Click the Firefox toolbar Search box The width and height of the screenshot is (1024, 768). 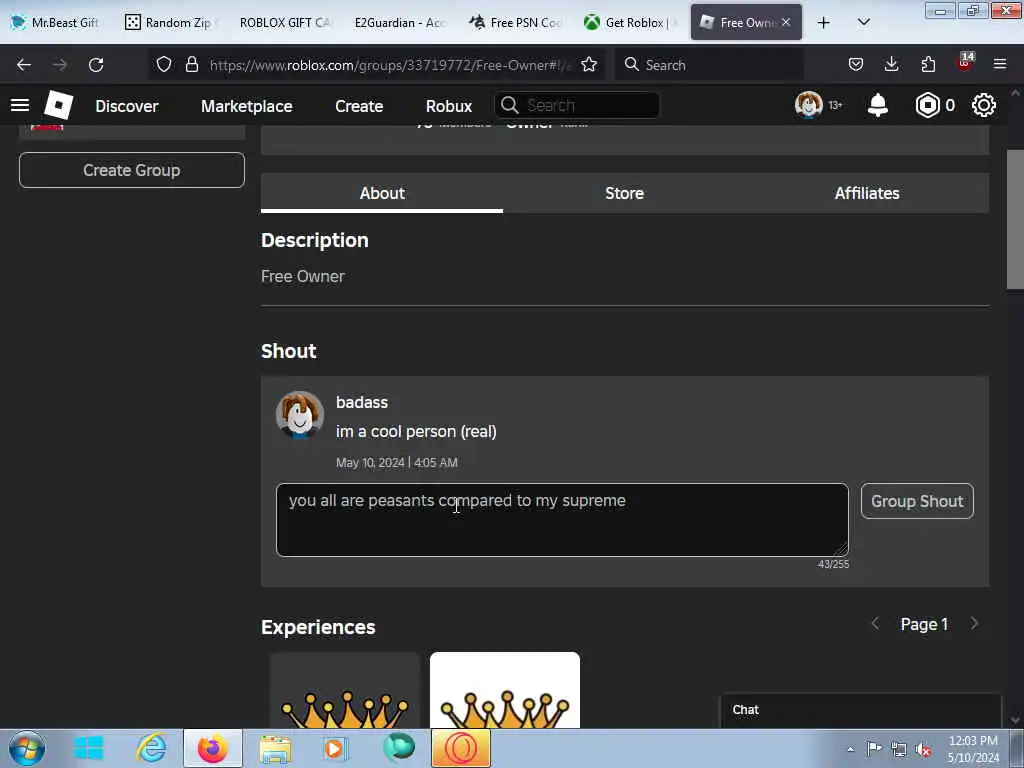pyautogui.click(x=709, y=65)
